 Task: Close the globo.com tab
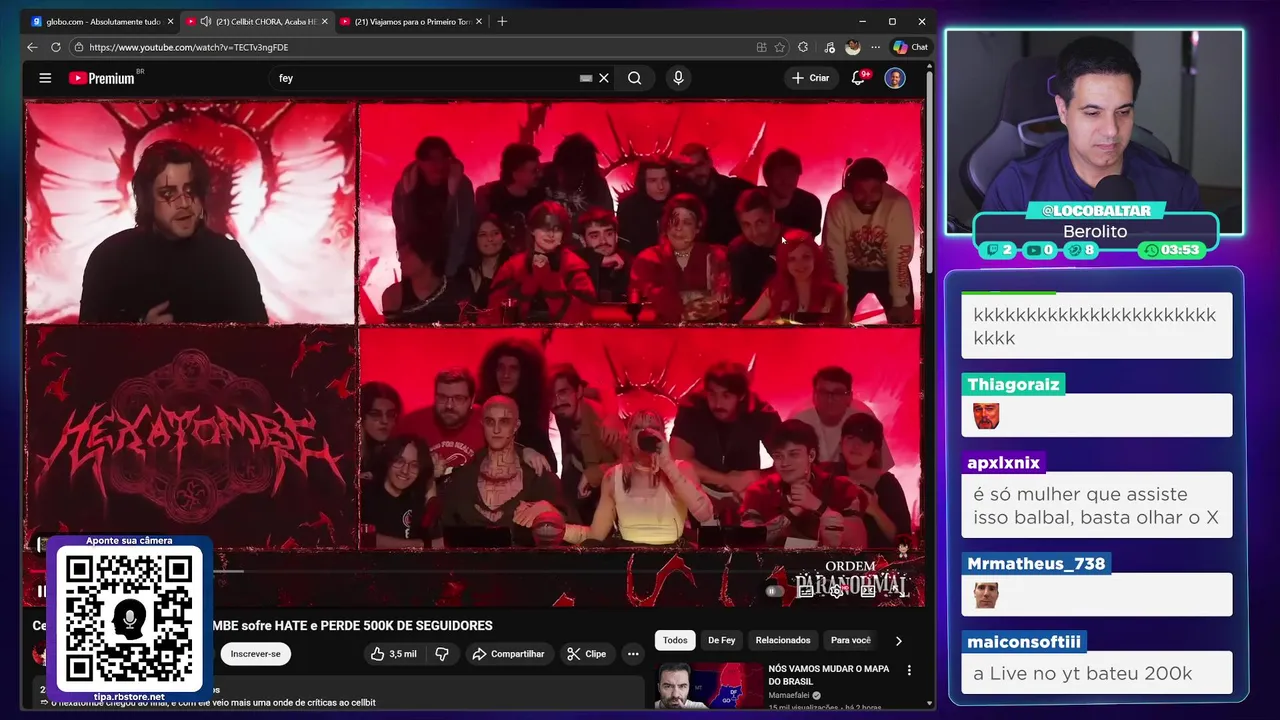(x=170, y=21)
